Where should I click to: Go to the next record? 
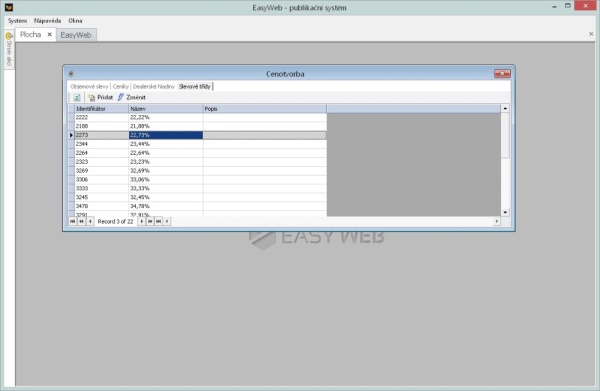(x=142, y=222)
